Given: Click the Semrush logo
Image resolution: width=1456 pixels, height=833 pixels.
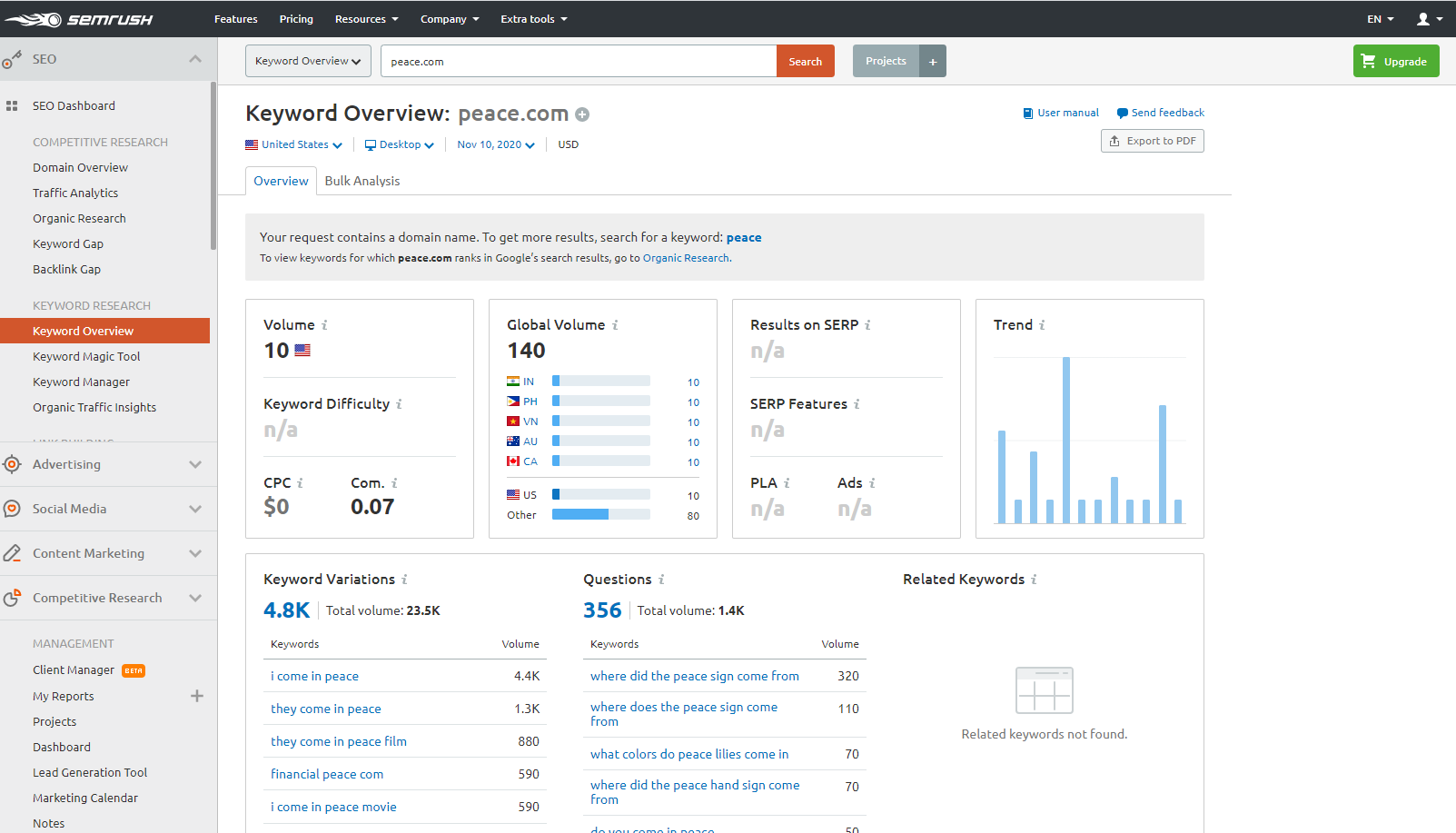Looking at the screenshot, I should tap(78, 19).
